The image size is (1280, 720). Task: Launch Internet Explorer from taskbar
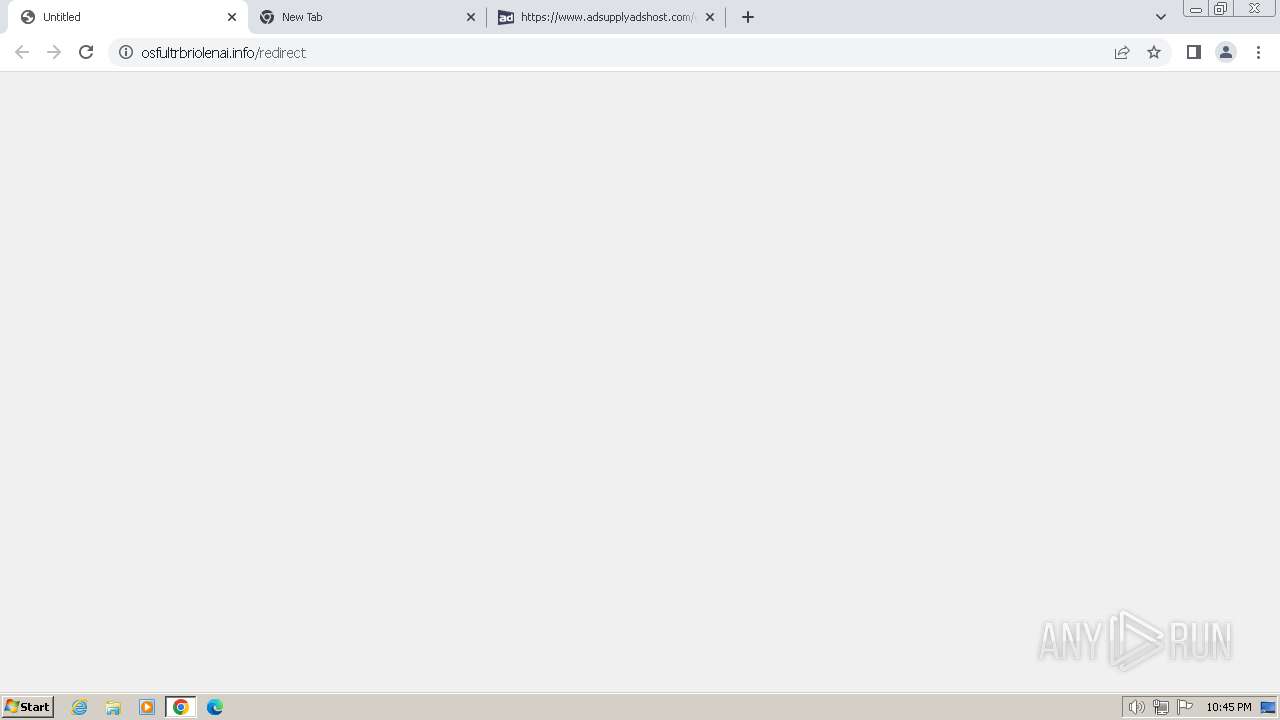coord(80,707)
